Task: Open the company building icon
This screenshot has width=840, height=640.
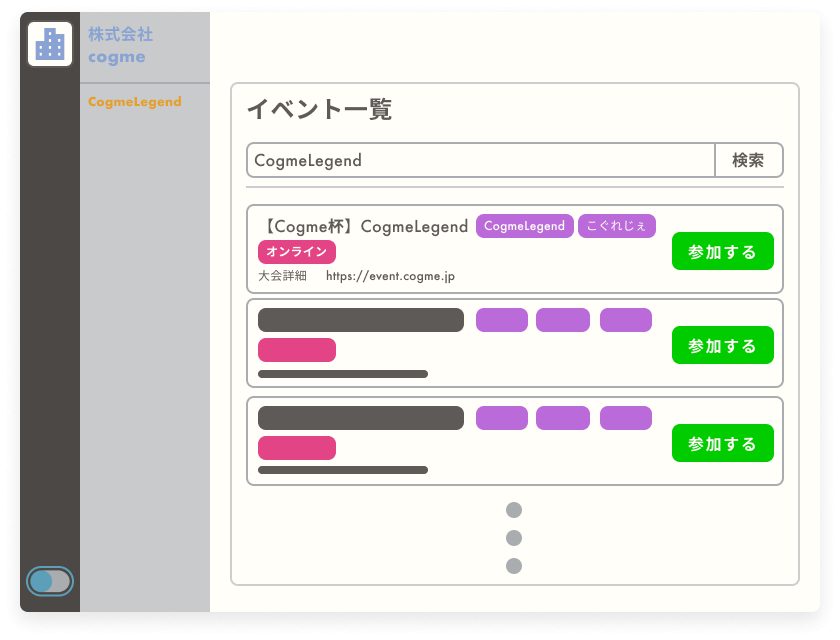Action: point(50,44)
